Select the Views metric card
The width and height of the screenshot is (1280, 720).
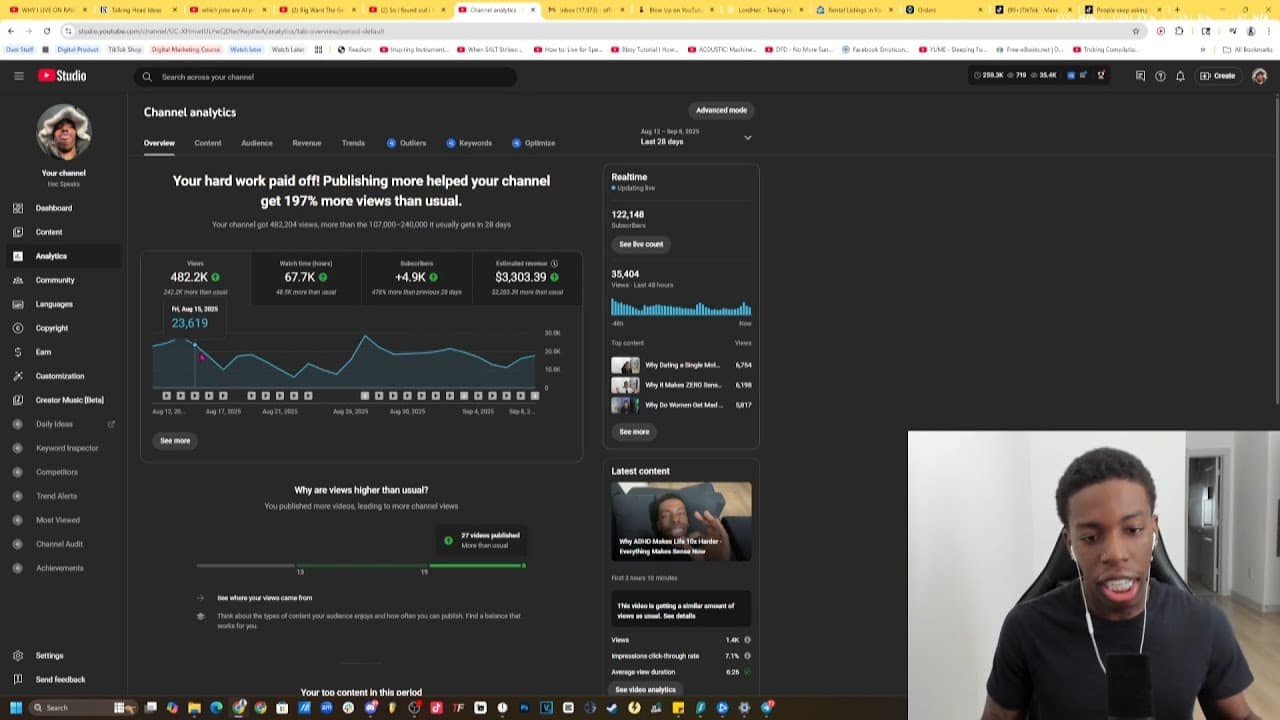195,278
